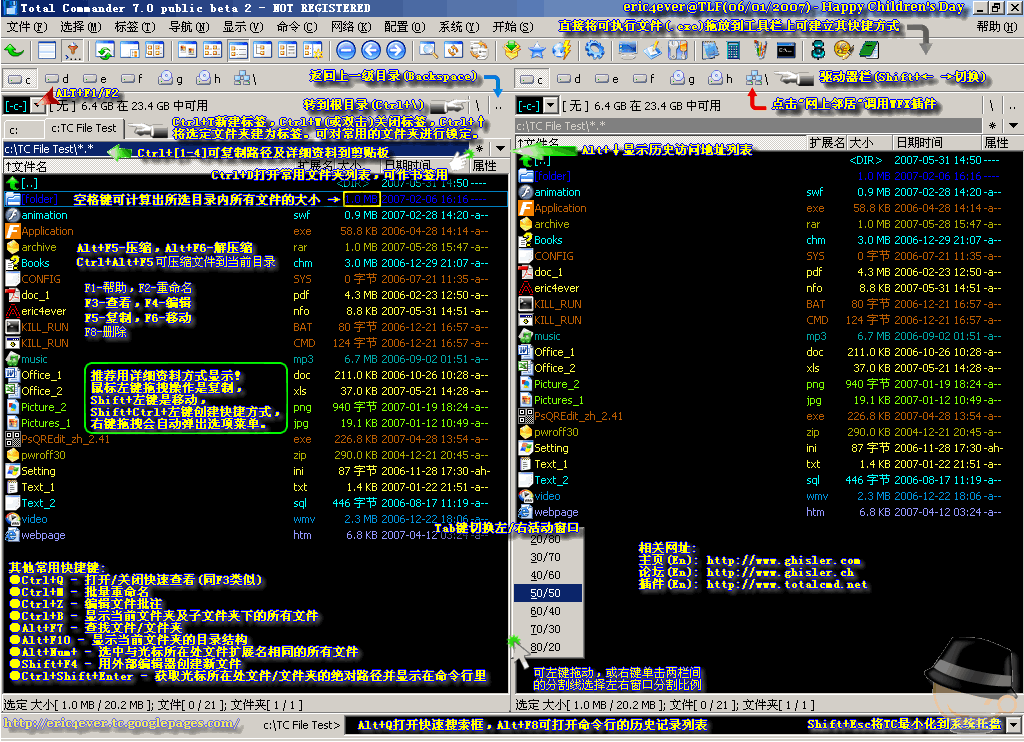Viewport: 1024px width, 742px height.
Task: Click the green notebook icon in the toolbar
Action: [x=869, y=50]
